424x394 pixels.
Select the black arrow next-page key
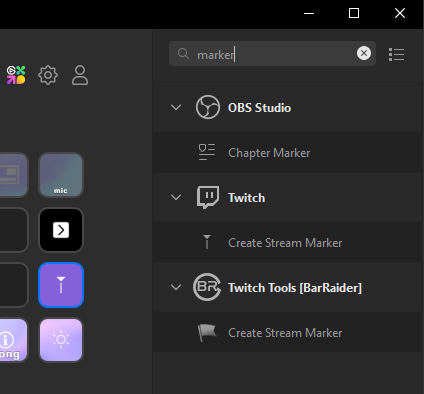tap(61, 230)
